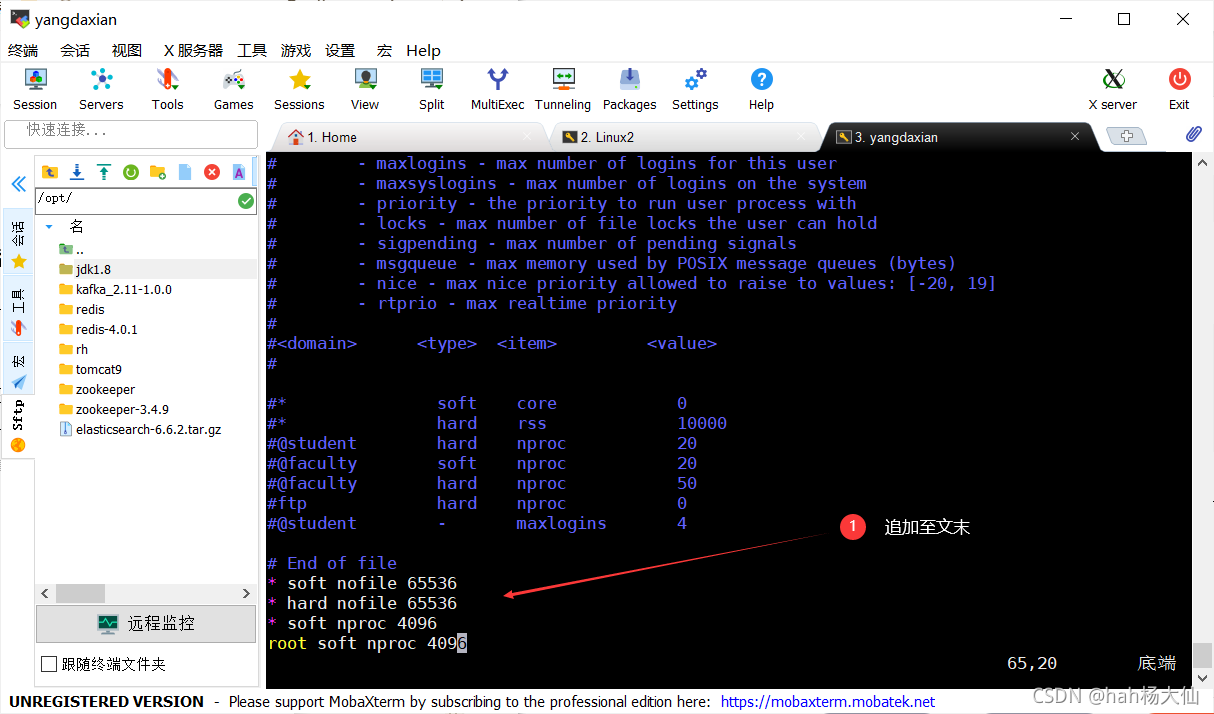This screenshot has height=714, width=1214.
Task: Open the X 服务器 menu
Action: [193, 50]
